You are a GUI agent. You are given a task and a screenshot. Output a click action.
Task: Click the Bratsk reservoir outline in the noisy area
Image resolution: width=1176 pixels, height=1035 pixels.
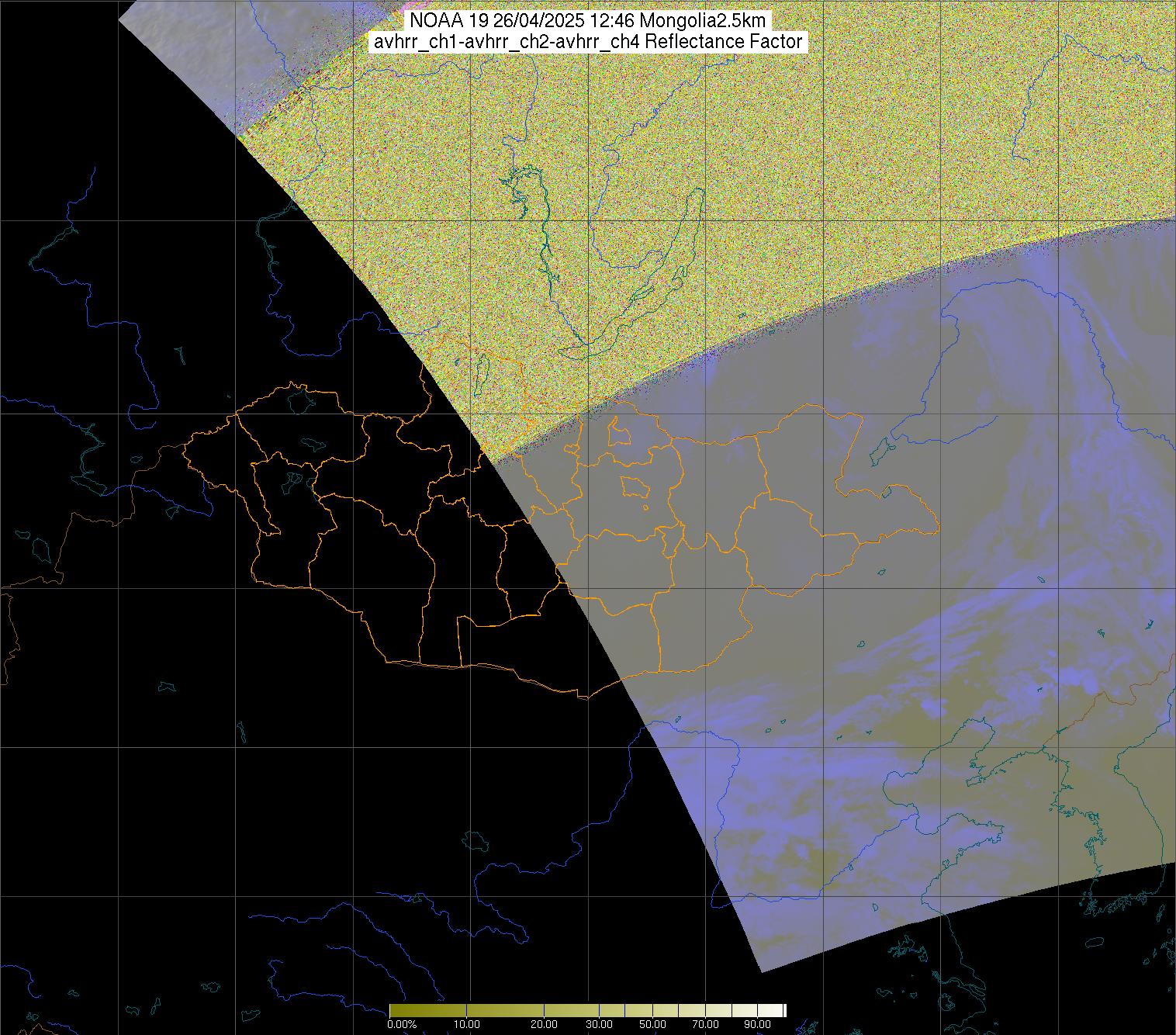(521, 194)
